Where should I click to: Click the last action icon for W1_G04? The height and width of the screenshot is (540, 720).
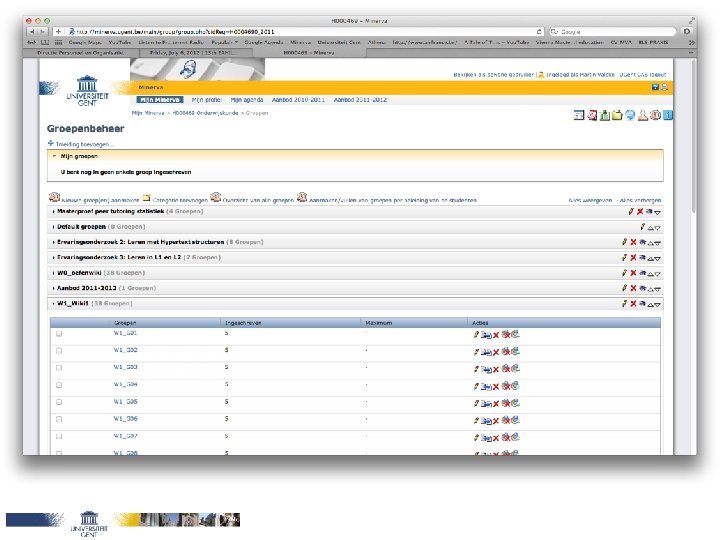[515, 386]
